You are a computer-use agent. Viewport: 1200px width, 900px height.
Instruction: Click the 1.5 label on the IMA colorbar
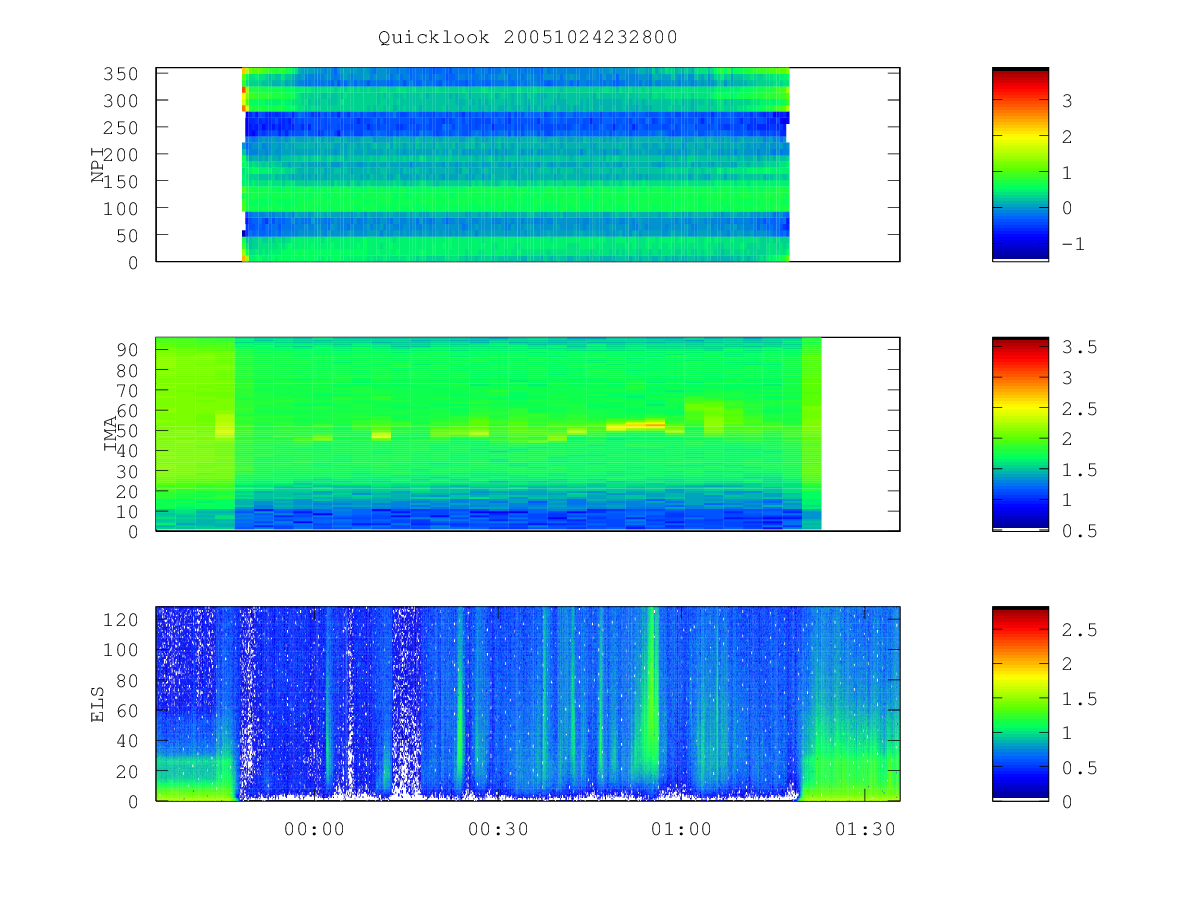pyautogui.click(x=1079, y=470)
